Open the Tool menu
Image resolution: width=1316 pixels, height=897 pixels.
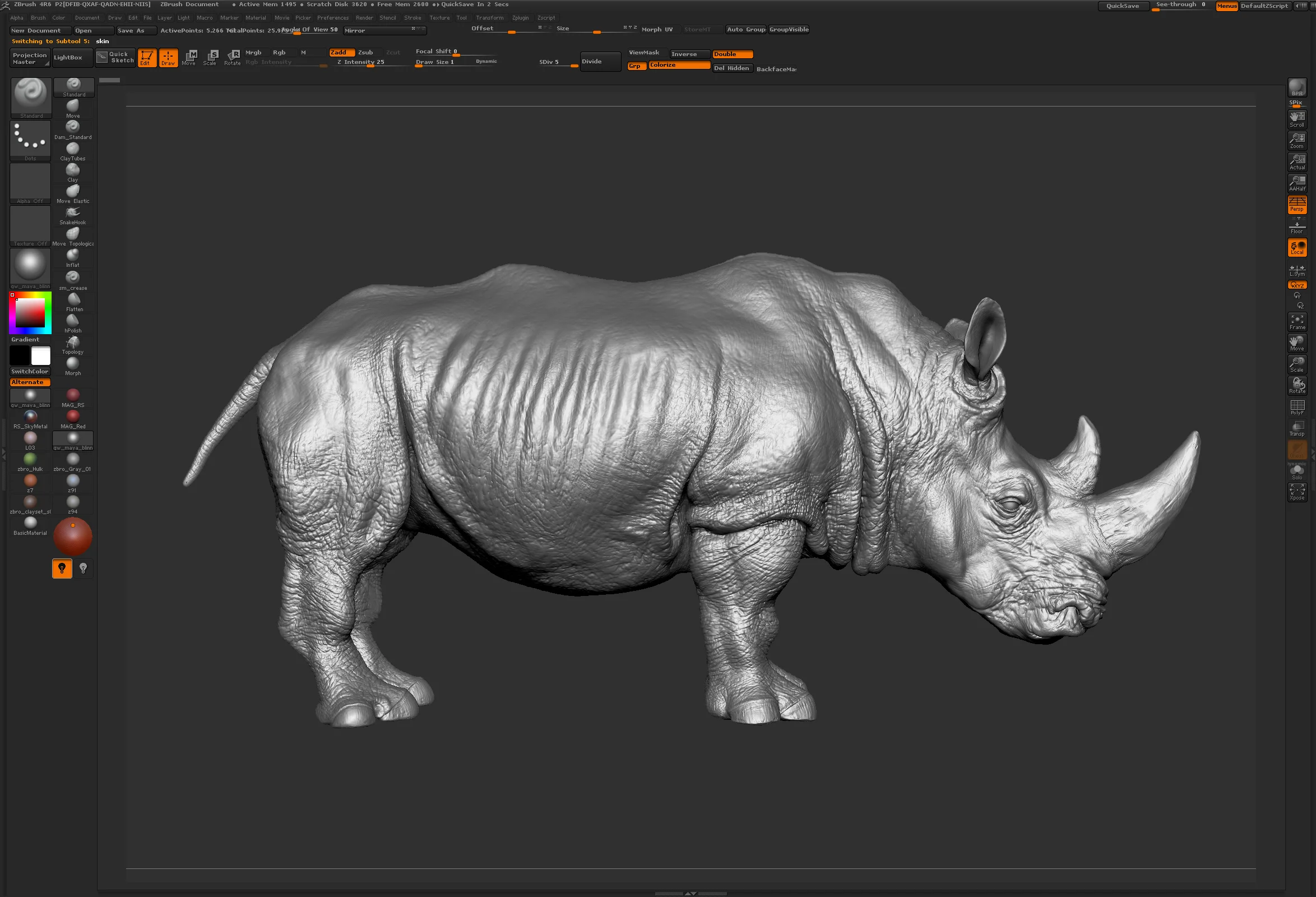pyautogui.click(x=461, y=18)
